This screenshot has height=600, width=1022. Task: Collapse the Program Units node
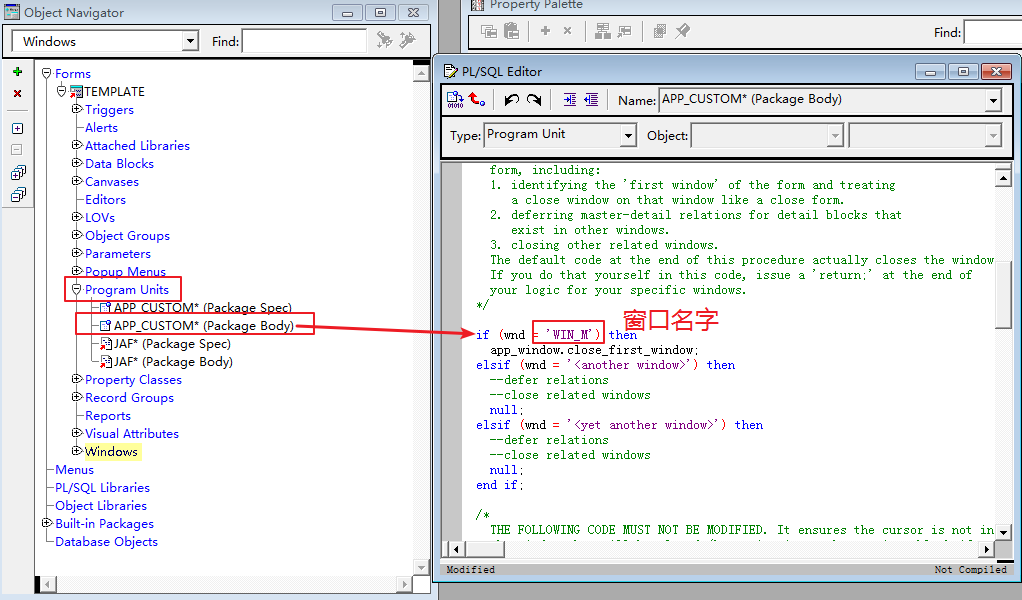pos(76,289)
